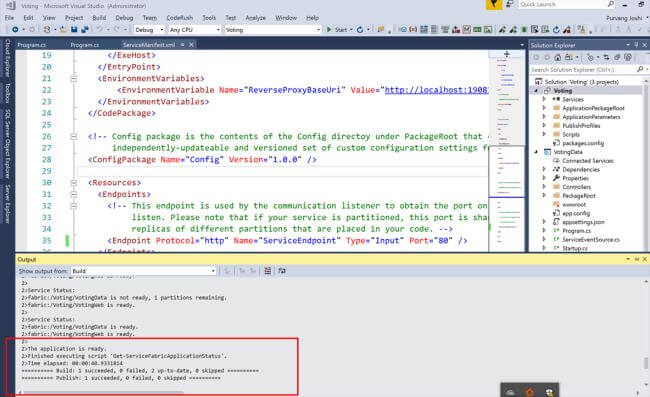Click the green Start debugging arrow
Screen dimensions: 650x397
click(329, 29)
